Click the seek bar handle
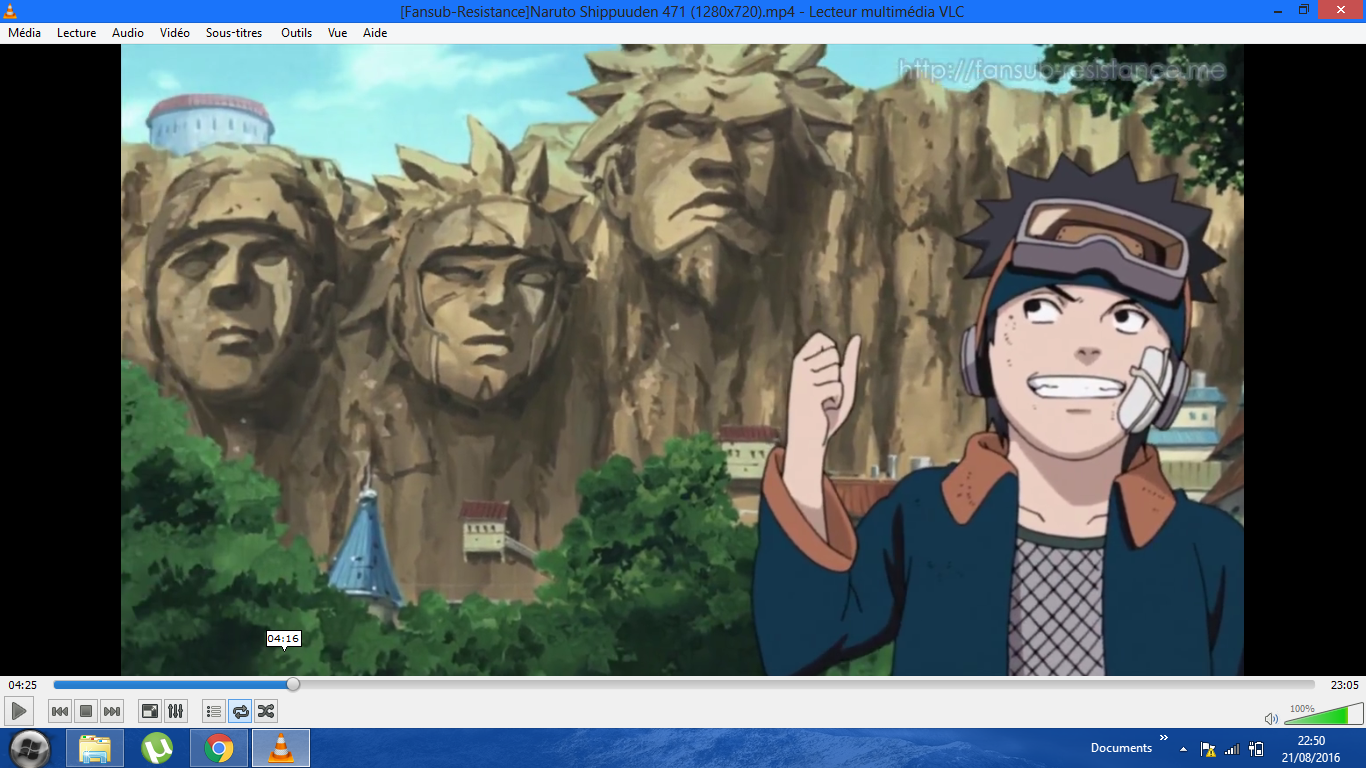The width and height of the screenshot is (1366, 768). [293, 684]
